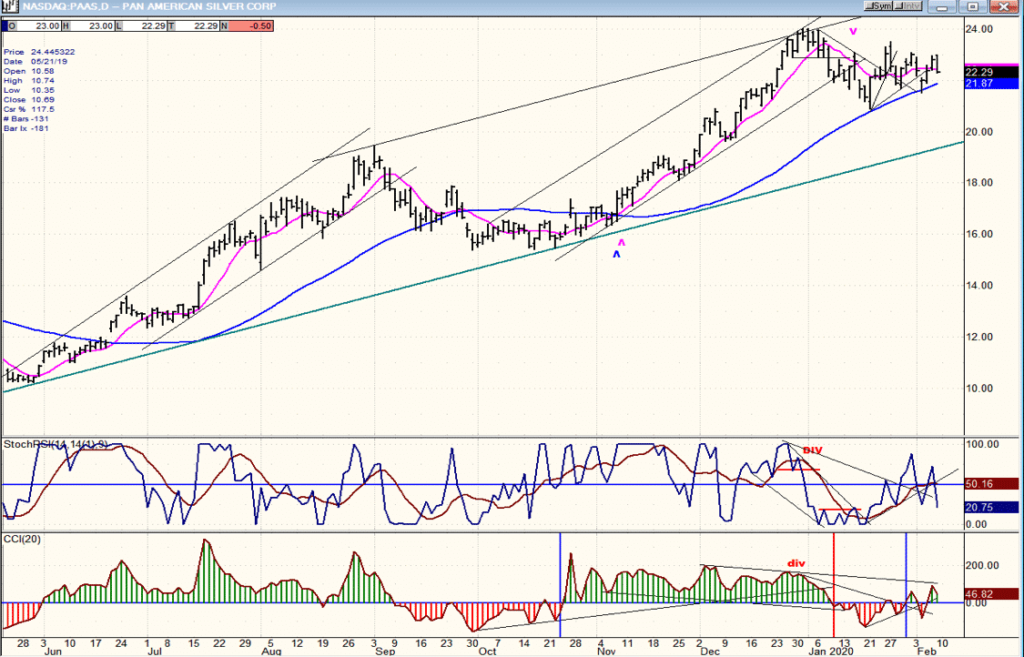
Task: Select the red vertical line marker in CCI panel
Action: click(x=834, y=585)
